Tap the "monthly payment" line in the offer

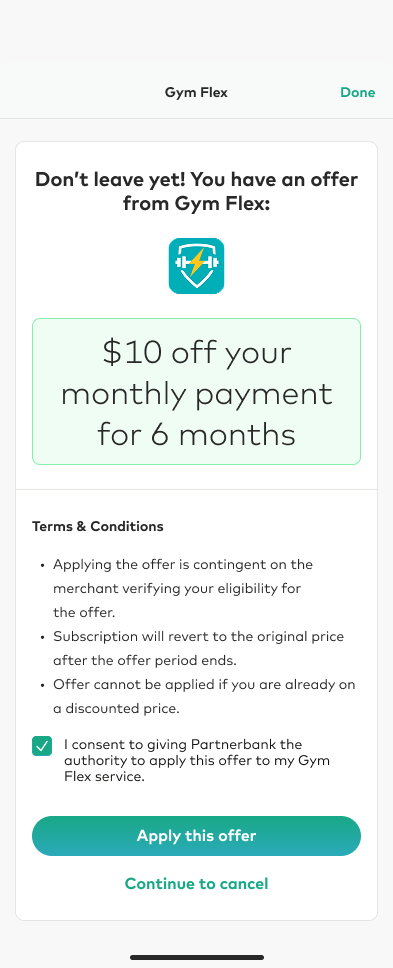click(x=196, y=393)
